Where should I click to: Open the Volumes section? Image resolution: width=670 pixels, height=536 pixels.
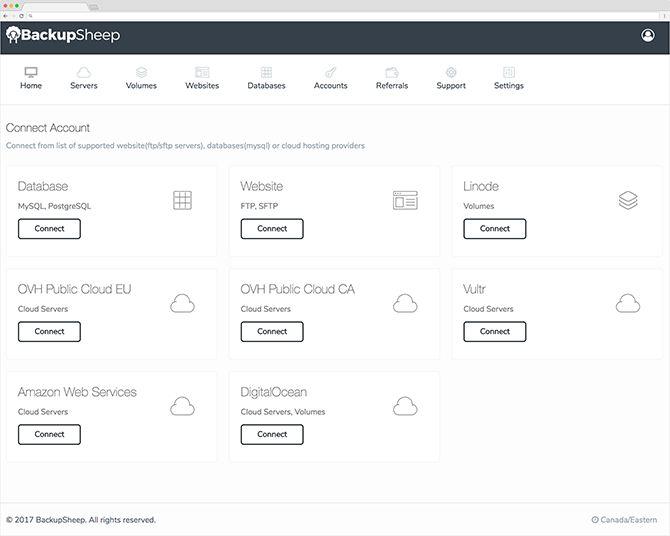[141, 78]
